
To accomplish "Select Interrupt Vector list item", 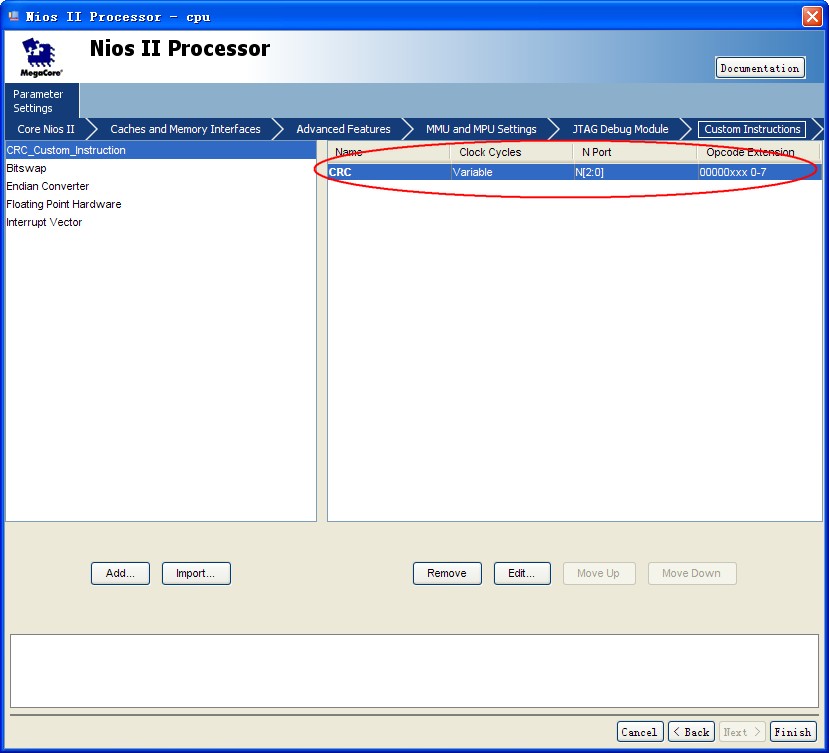I will (x=44, y=222).
